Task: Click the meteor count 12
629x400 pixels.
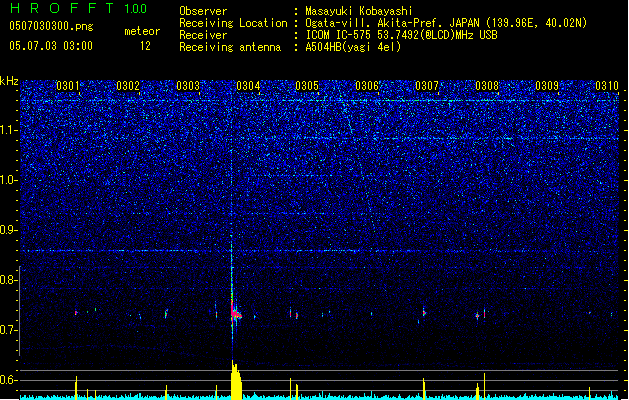Action: tap(145, 46)
